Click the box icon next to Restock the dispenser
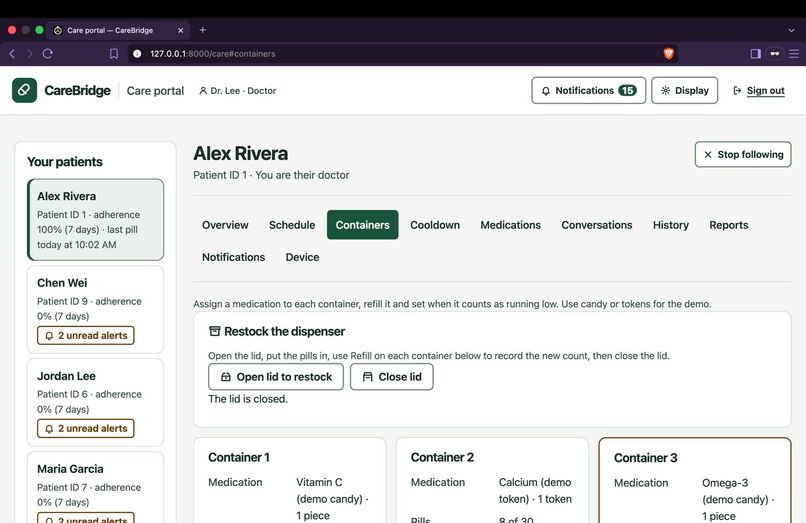 [214, 331]
